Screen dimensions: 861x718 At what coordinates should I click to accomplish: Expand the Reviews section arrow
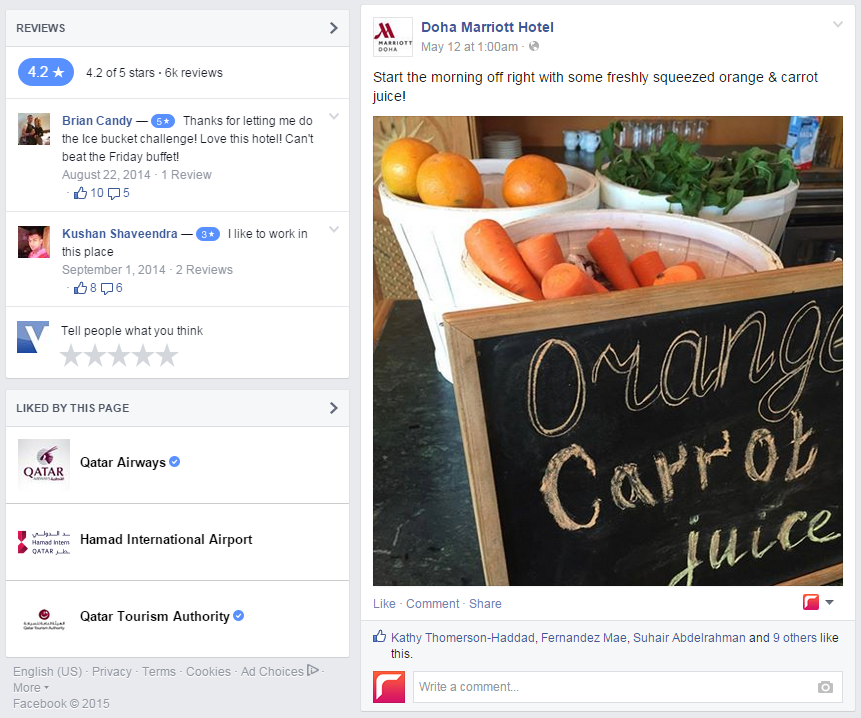pos(333,28)
